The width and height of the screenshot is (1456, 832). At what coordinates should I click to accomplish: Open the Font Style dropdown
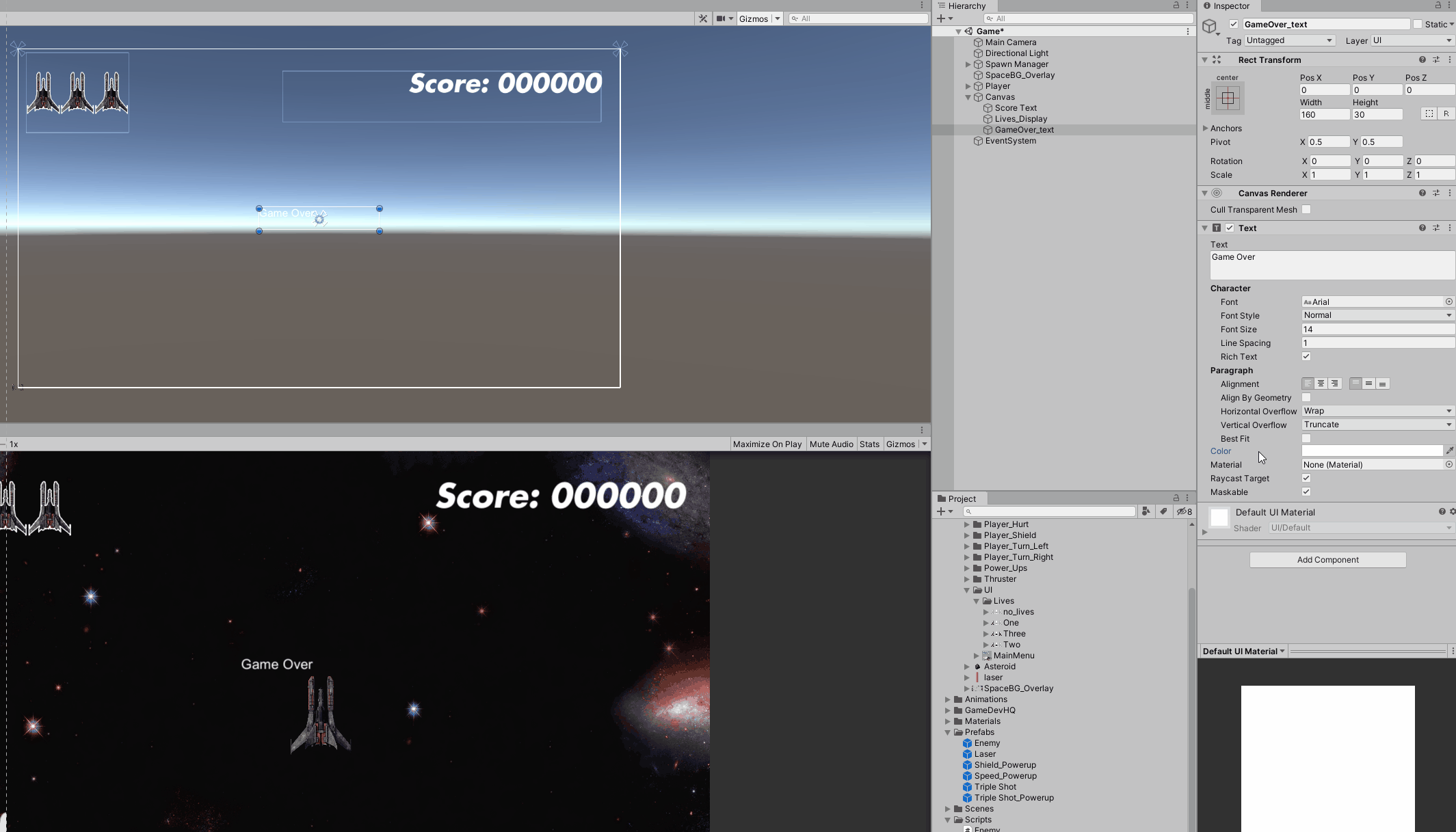click(1377, 315)
